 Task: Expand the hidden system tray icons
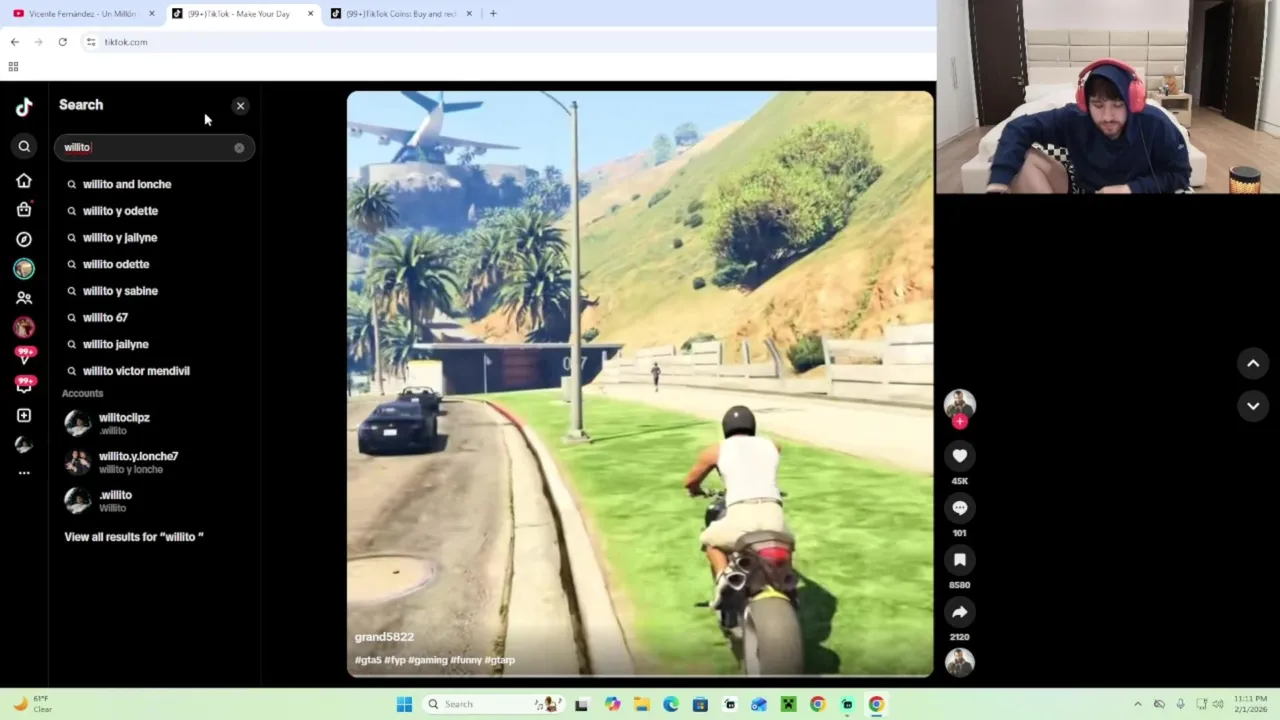click(1137, 704)
